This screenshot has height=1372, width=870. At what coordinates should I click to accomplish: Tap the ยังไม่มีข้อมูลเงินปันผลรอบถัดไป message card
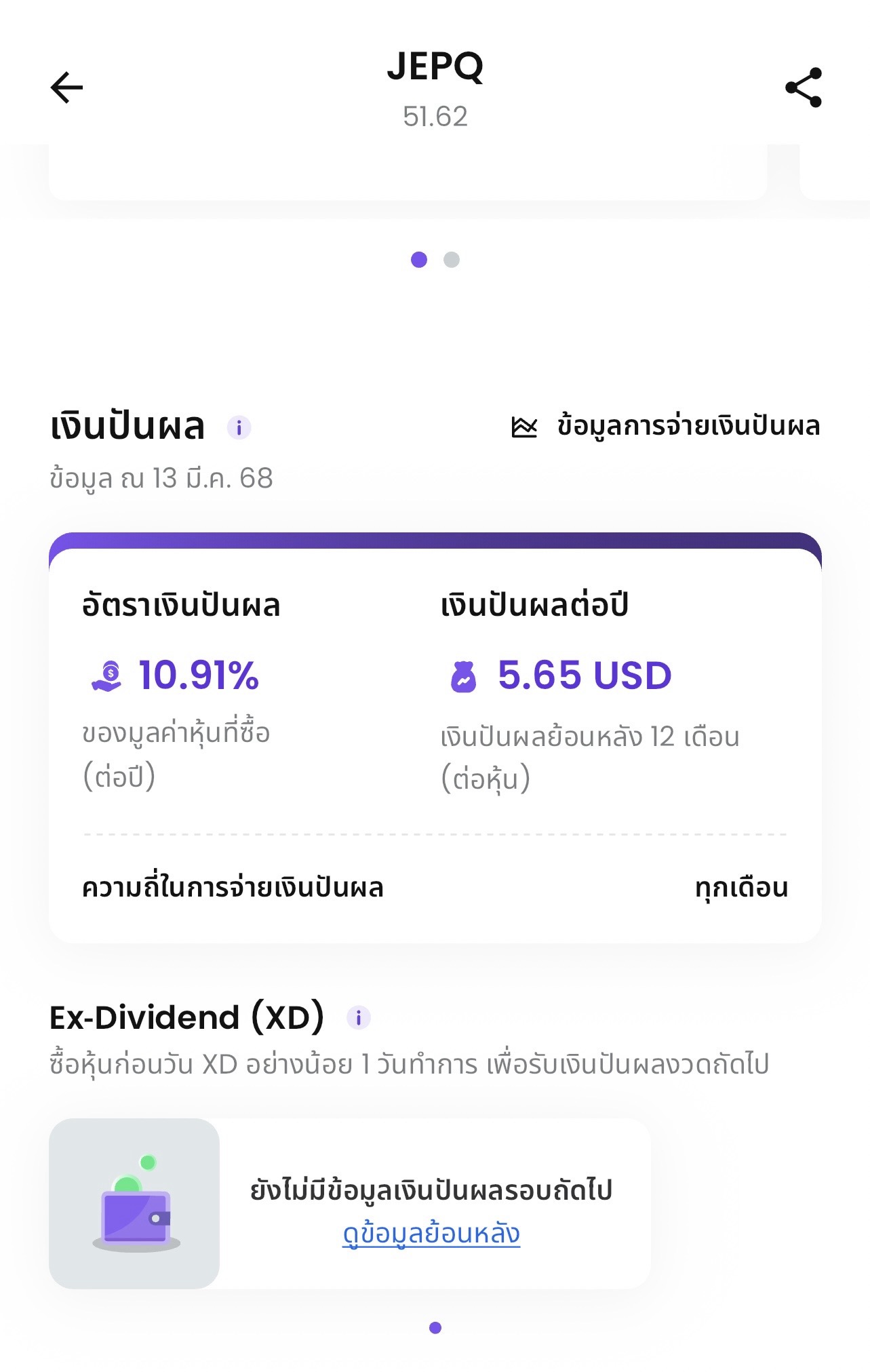(x=350, y=1204)
